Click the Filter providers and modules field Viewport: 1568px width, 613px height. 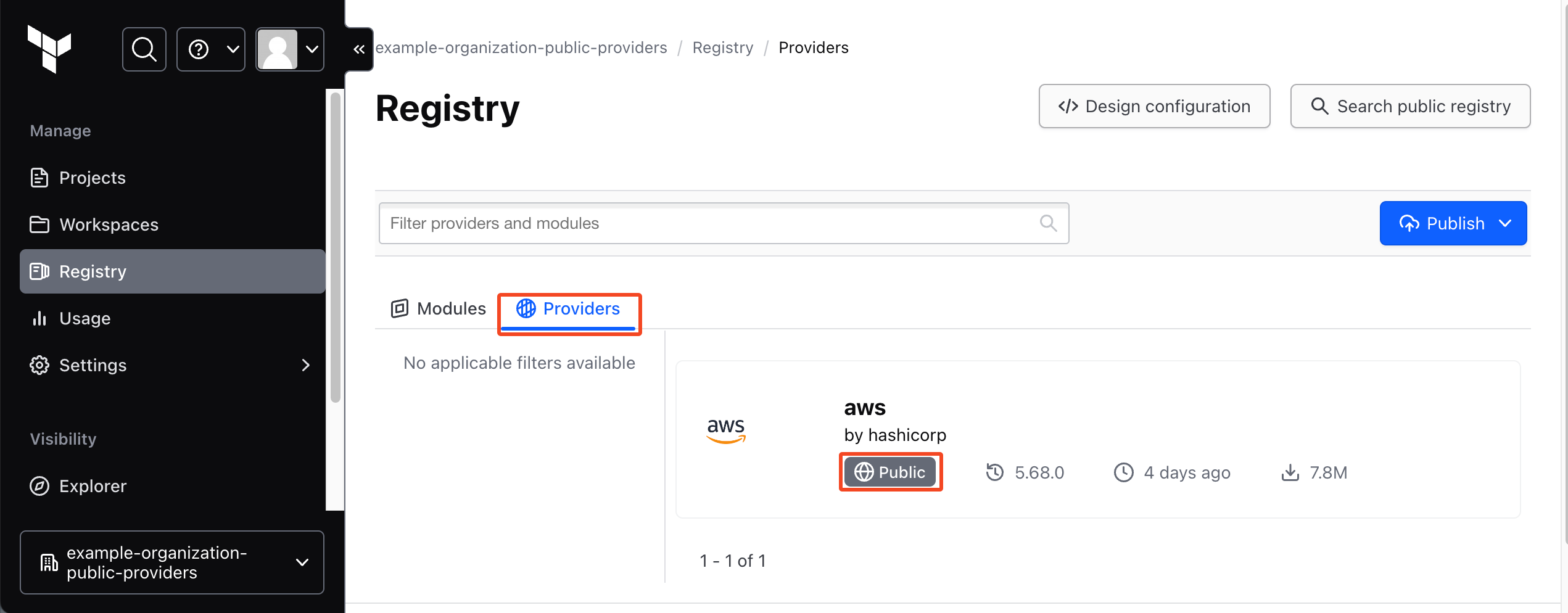point(709,223)
